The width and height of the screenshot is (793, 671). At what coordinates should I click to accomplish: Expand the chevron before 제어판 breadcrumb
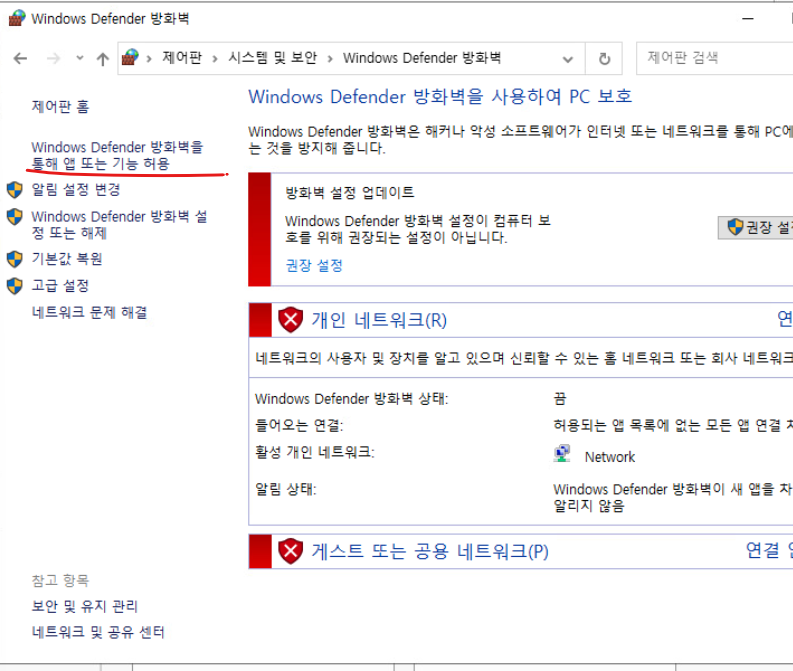click(149, 59)
